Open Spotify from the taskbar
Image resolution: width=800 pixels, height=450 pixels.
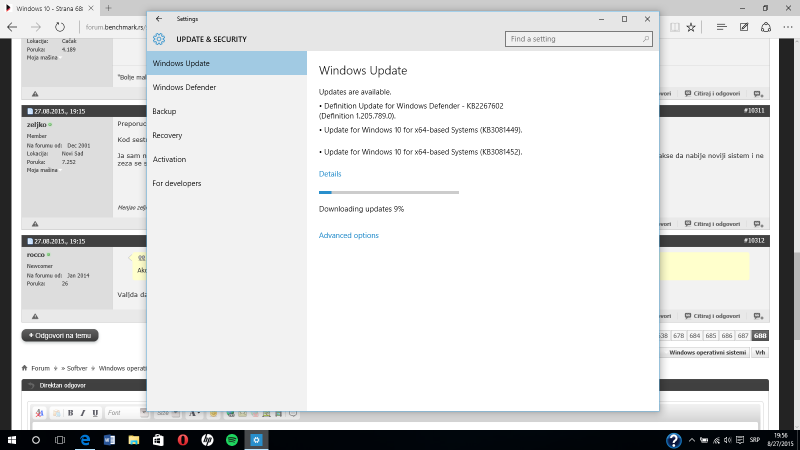click(232, 440)
